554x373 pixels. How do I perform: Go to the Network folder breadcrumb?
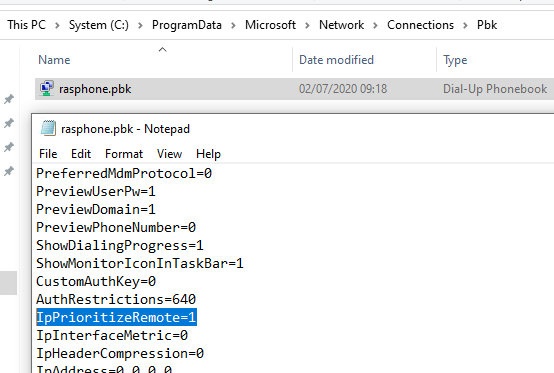pos(342,25)
